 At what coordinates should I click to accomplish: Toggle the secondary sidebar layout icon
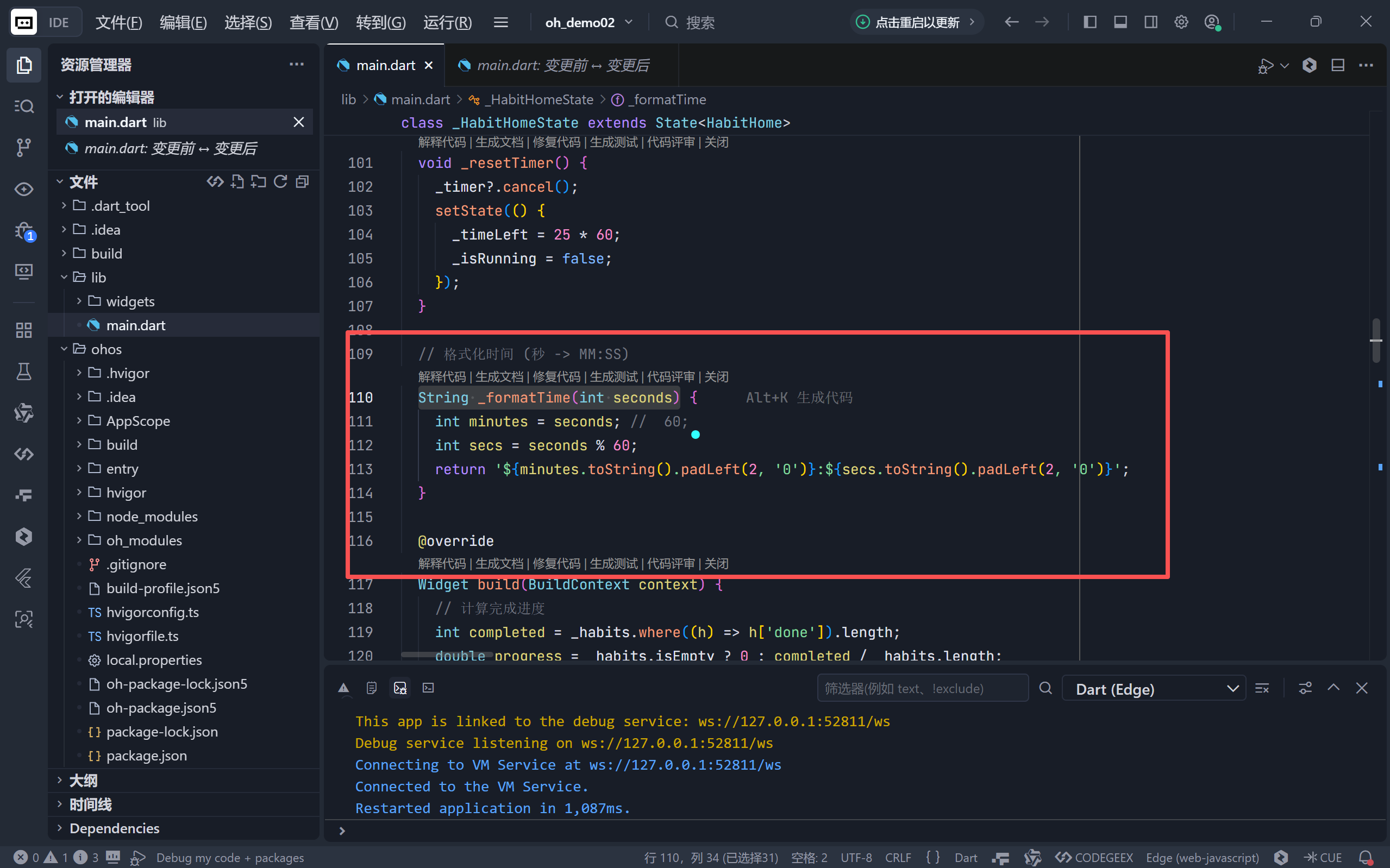[x=1150, y=22]
